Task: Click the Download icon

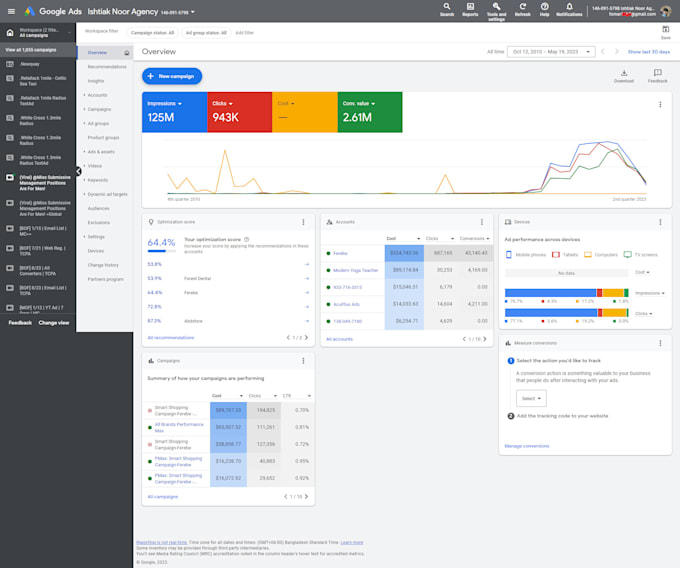Action: (624, 75)
